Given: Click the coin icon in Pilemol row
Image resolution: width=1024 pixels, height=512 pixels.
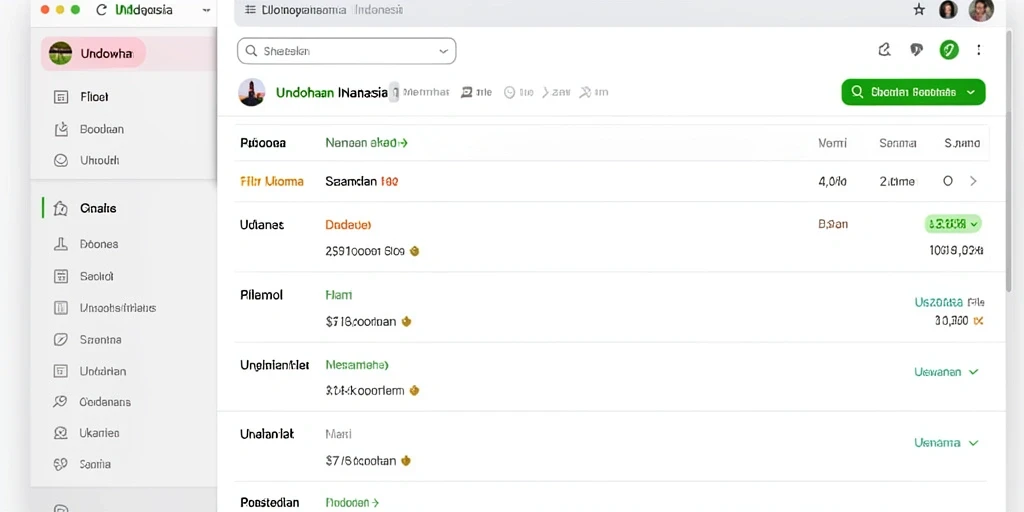Looking at the screenshot, I should coord(406,321).
